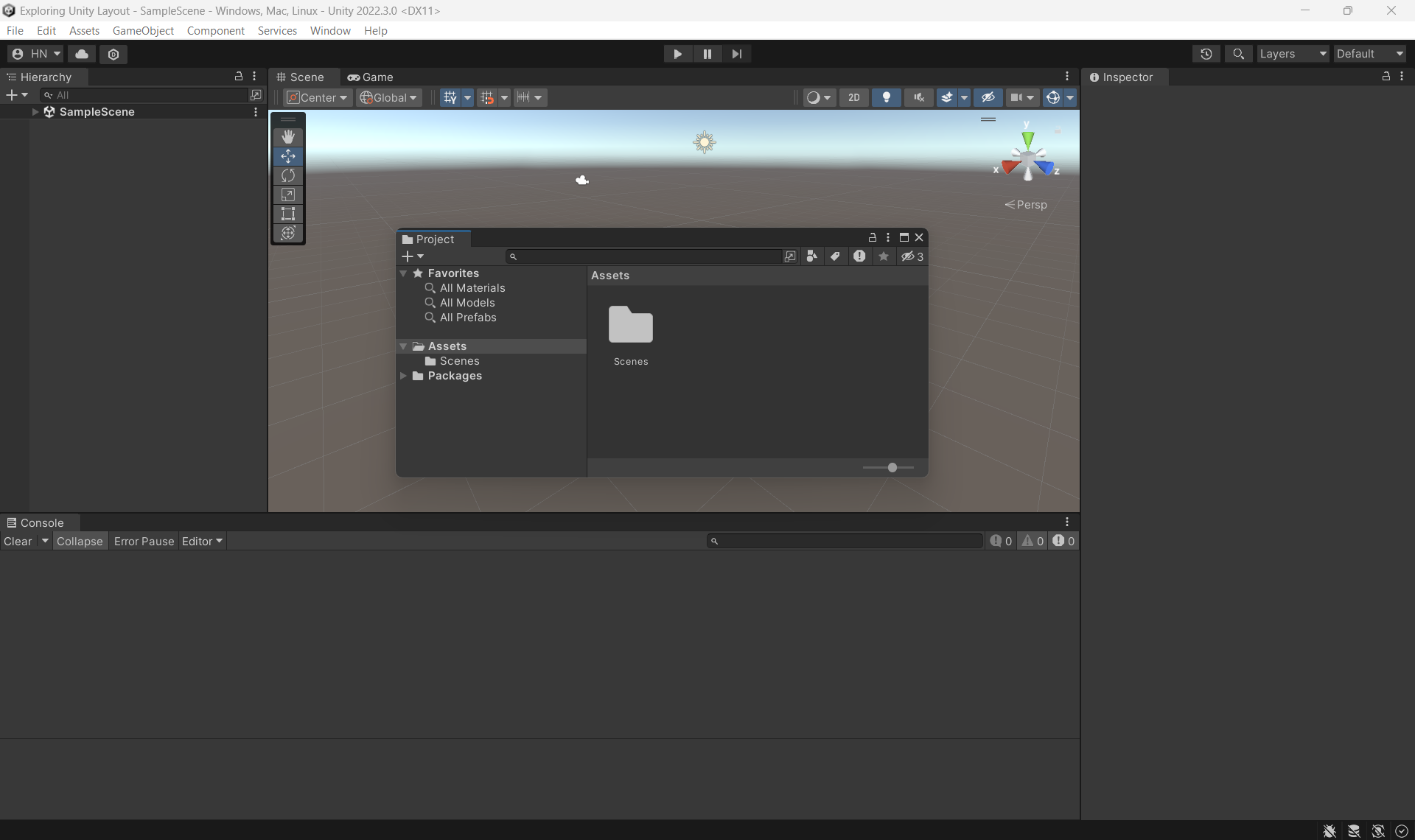Open the Scenes folder thumbnail
The height and width of the screenshot is (840, 1415).
coord(631,325)
